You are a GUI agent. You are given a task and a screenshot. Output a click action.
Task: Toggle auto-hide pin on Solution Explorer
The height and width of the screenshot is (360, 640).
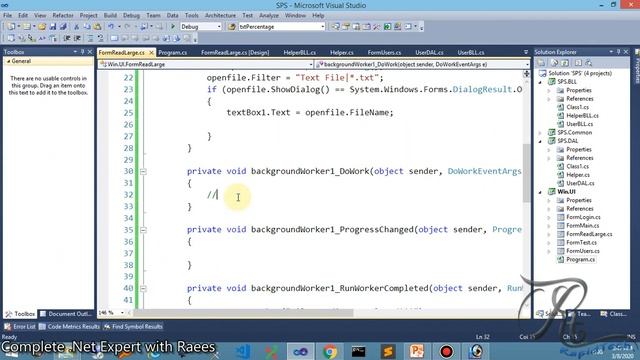click(x=618, y=52)
